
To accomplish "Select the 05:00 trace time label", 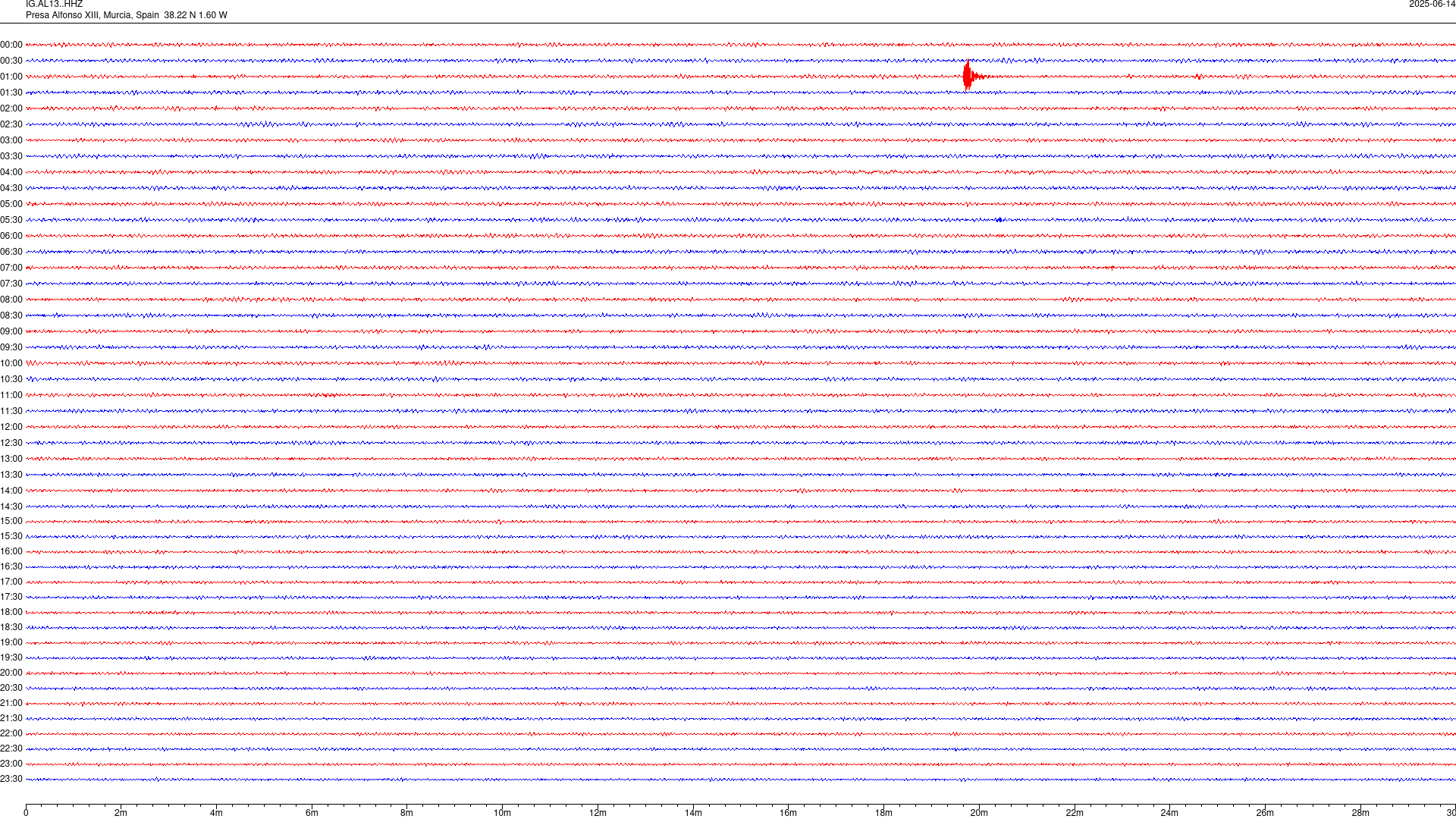I will click(11, 204).
